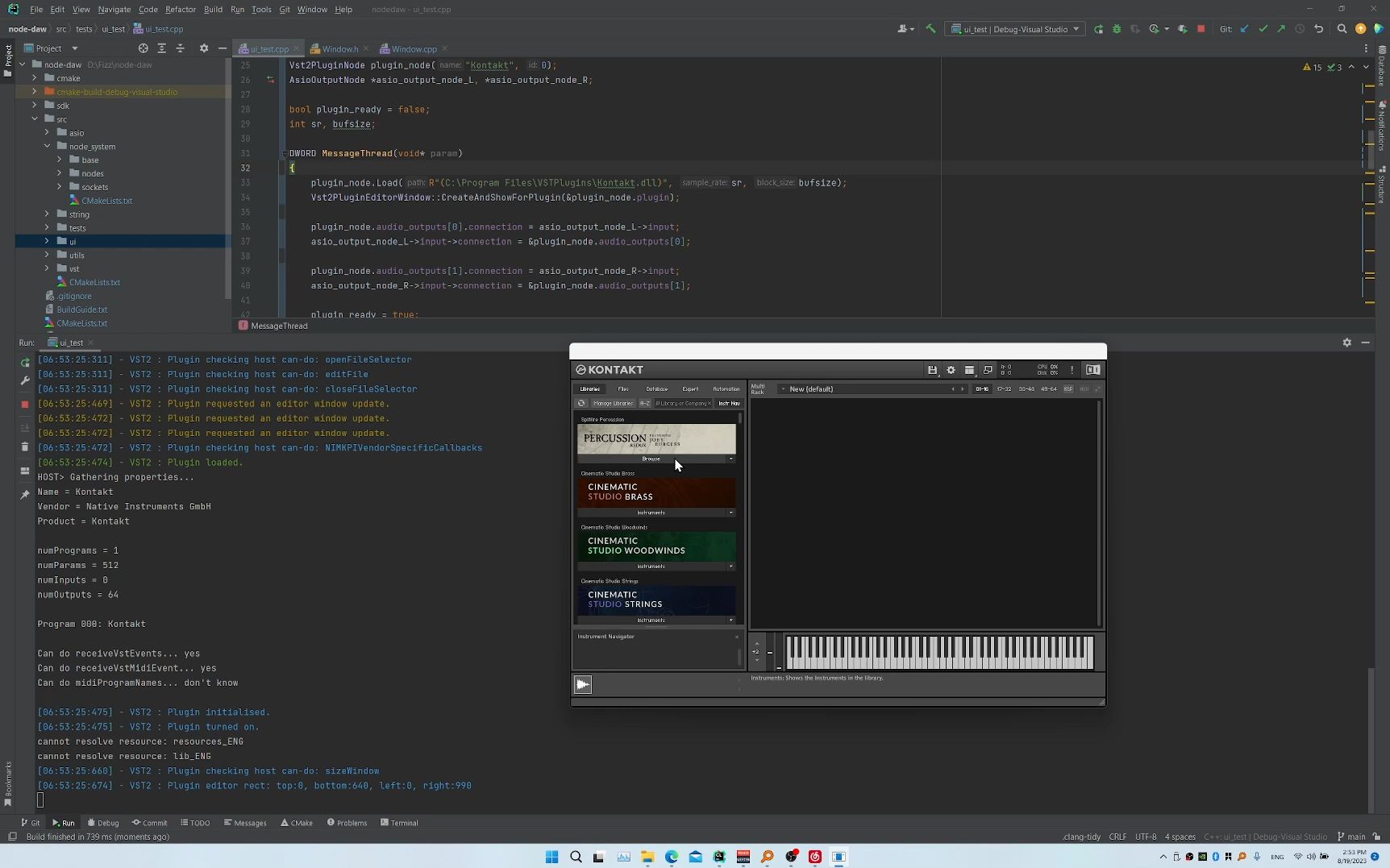Open Kontakt Database tab
The height and width of the screenshot is (868, 1390).
(x=656, y=389)
